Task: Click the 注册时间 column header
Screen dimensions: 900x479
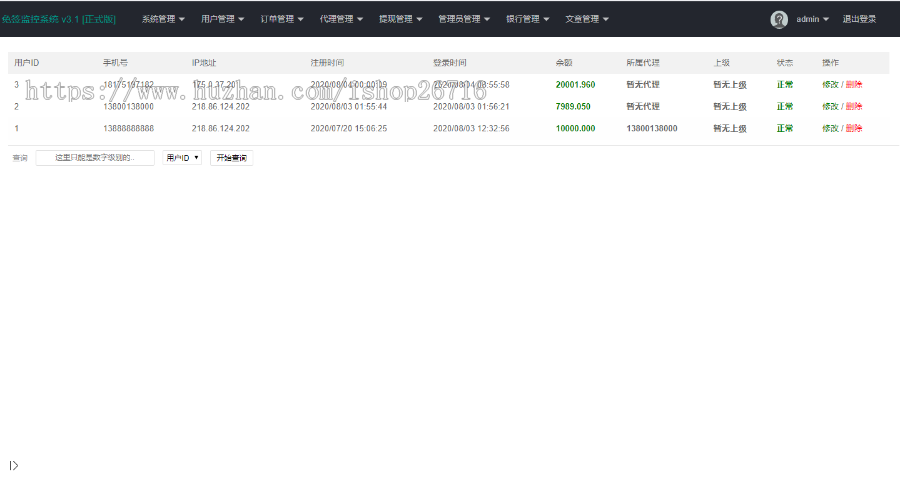Action: tap(327, 63)
